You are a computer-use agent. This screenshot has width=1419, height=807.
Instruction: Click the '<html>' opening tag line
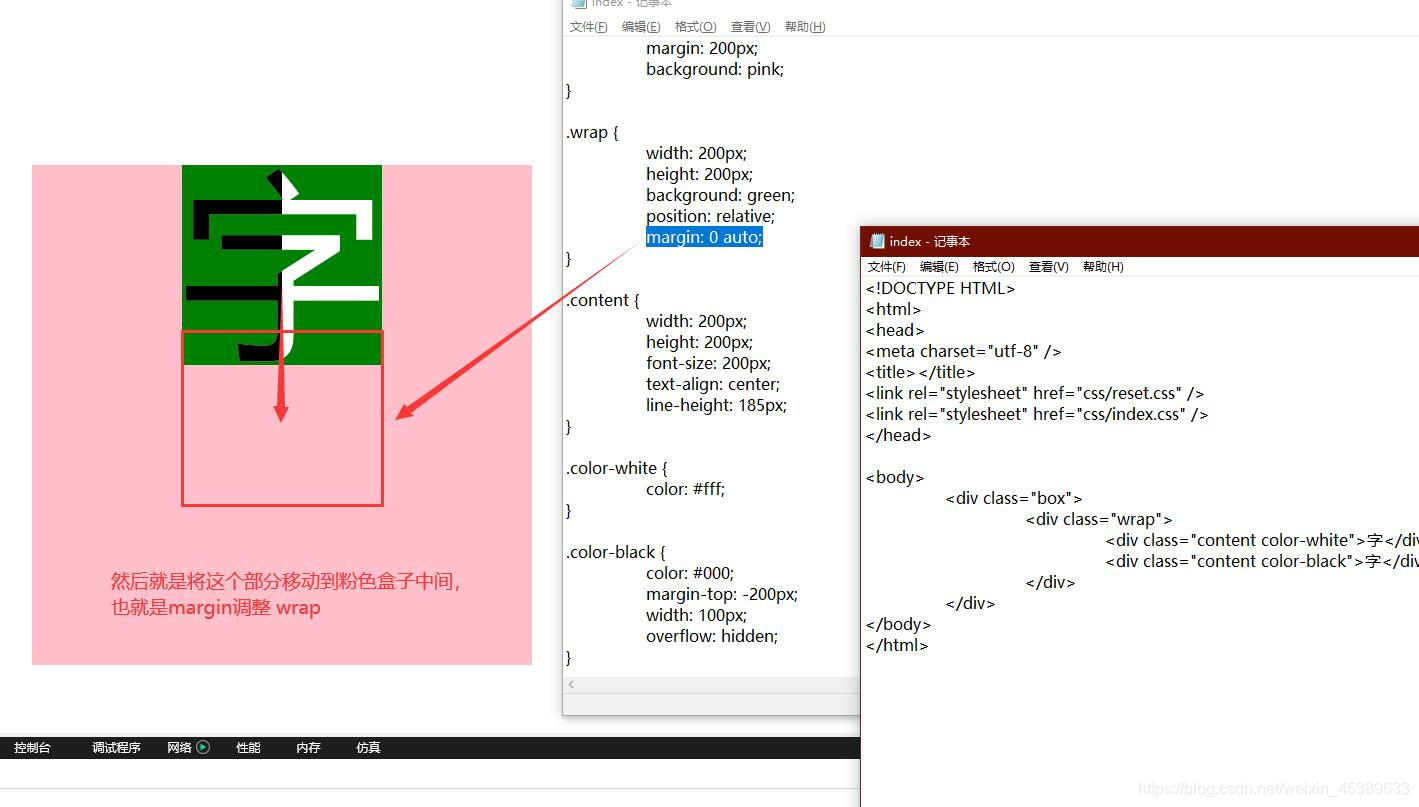(893, 309)
